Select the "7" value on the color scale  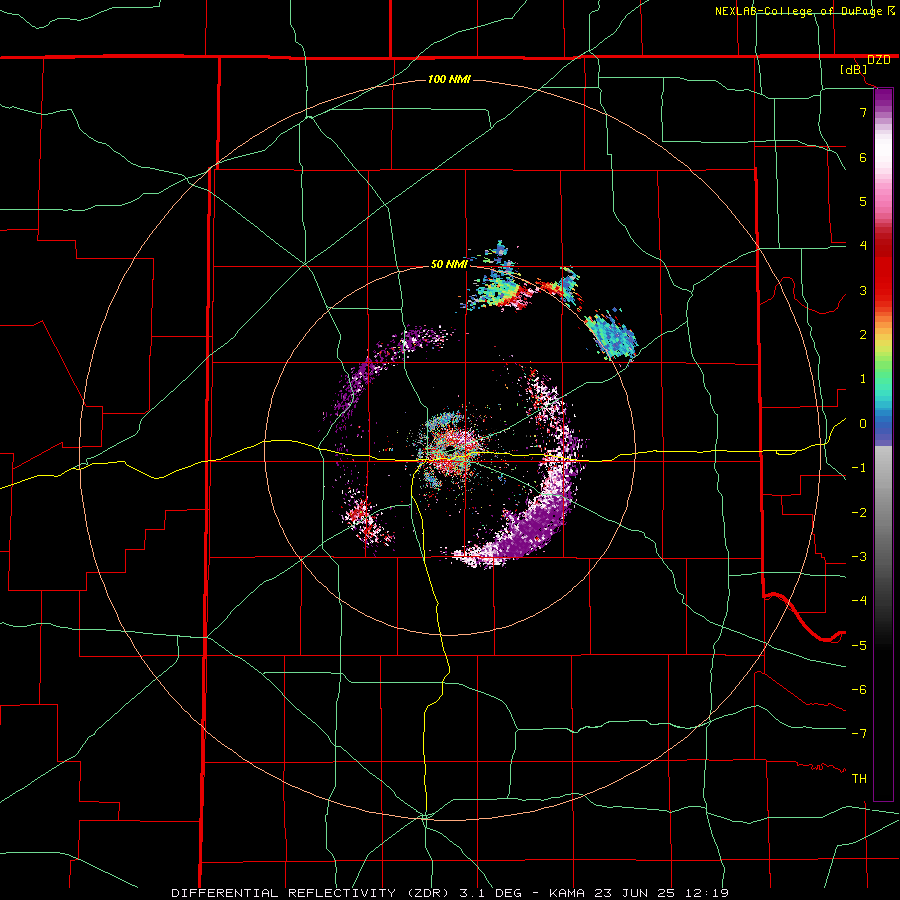pyautogui.click(x=863, y=112)
